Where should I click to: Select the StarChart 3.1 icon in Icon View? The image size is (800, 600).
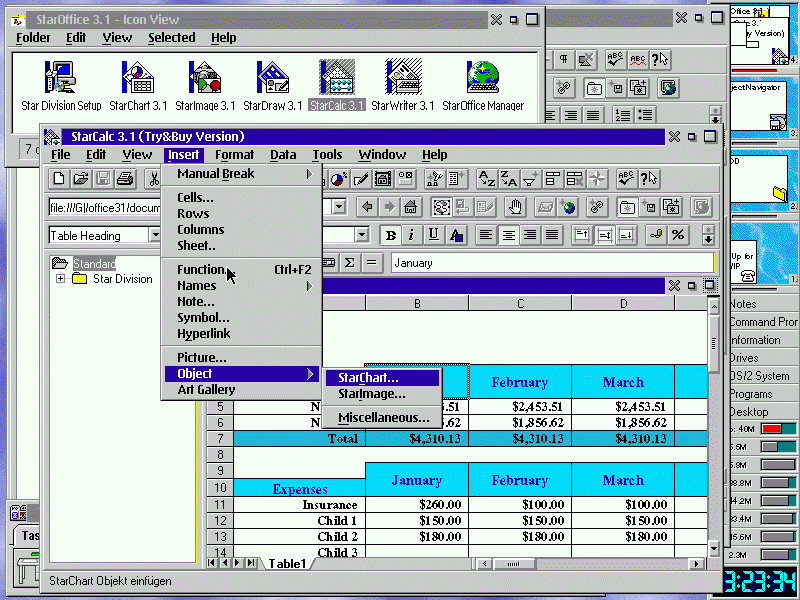click(138, 86)
